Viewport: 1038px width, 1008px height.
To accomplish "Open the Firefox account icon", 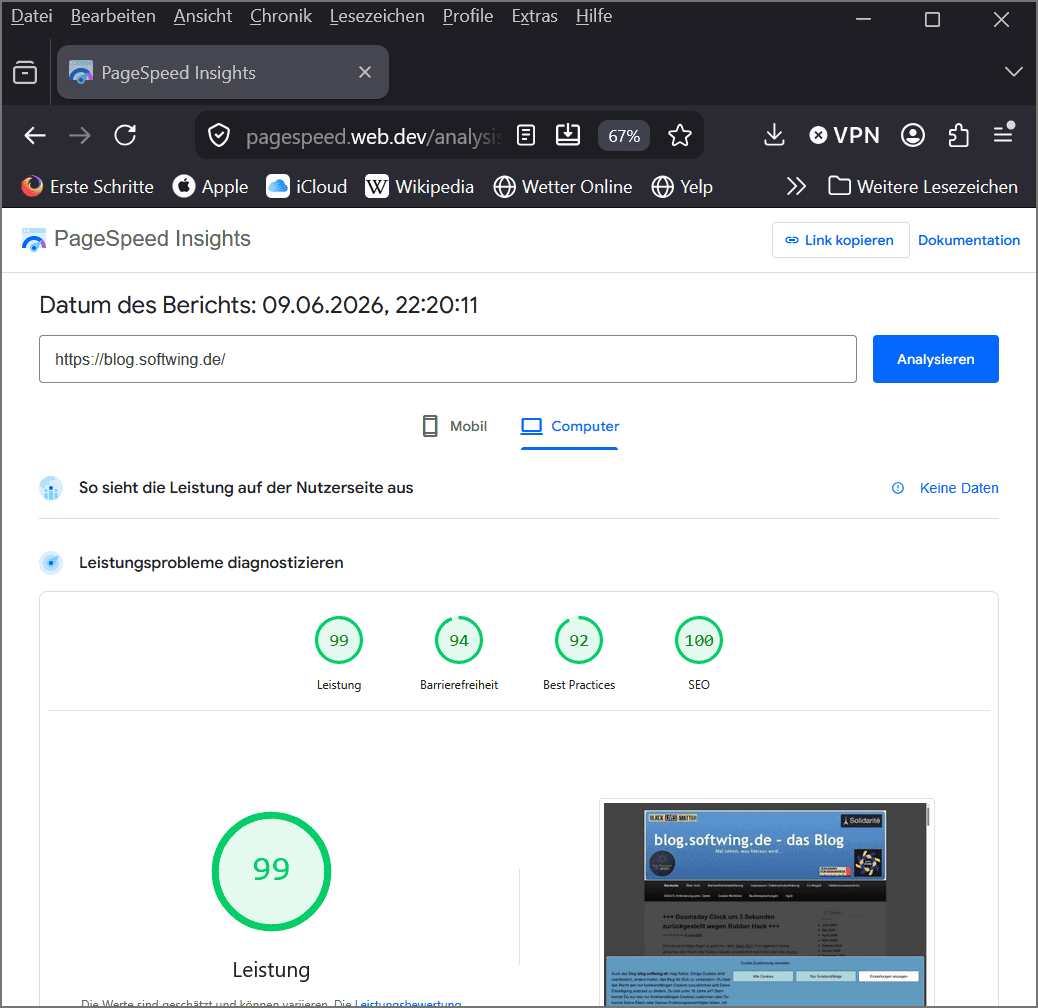I will coord(912,136).
